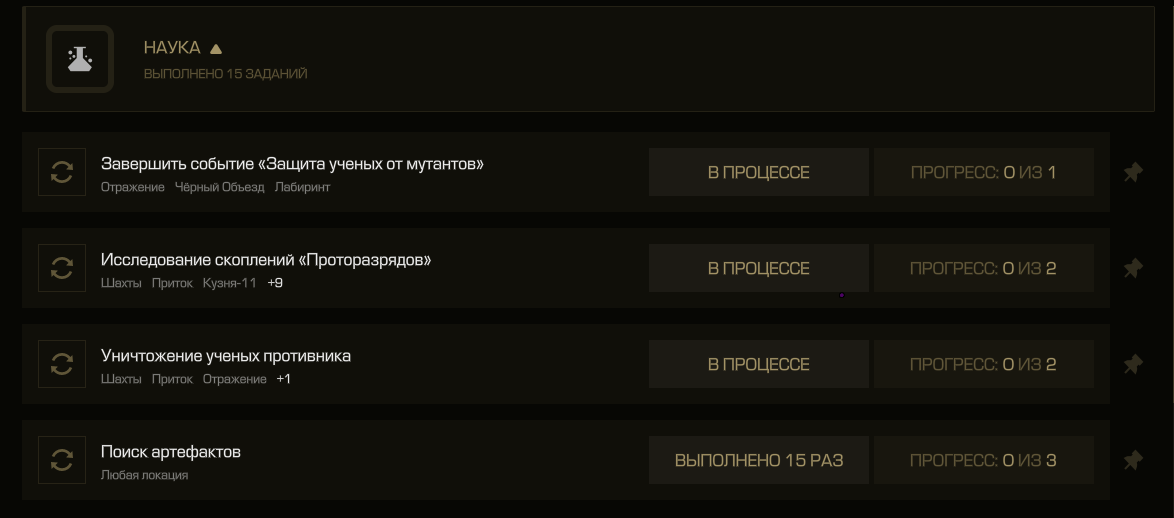Refresh the «Защита ученых от мутантов» task
Screen dimensions: 1174x518
pos(61,172)
